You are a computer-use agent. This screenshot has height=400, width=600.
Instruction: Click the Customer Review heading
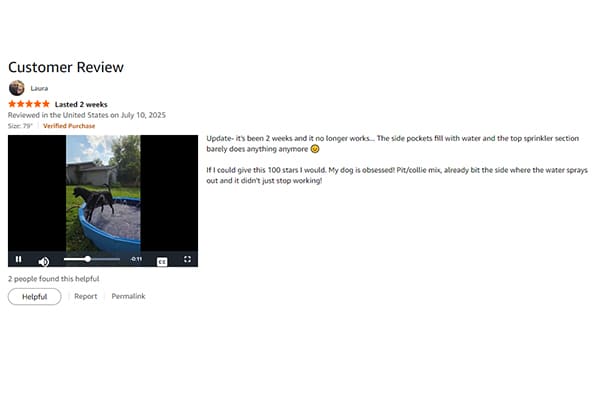[x=66, y=67]
